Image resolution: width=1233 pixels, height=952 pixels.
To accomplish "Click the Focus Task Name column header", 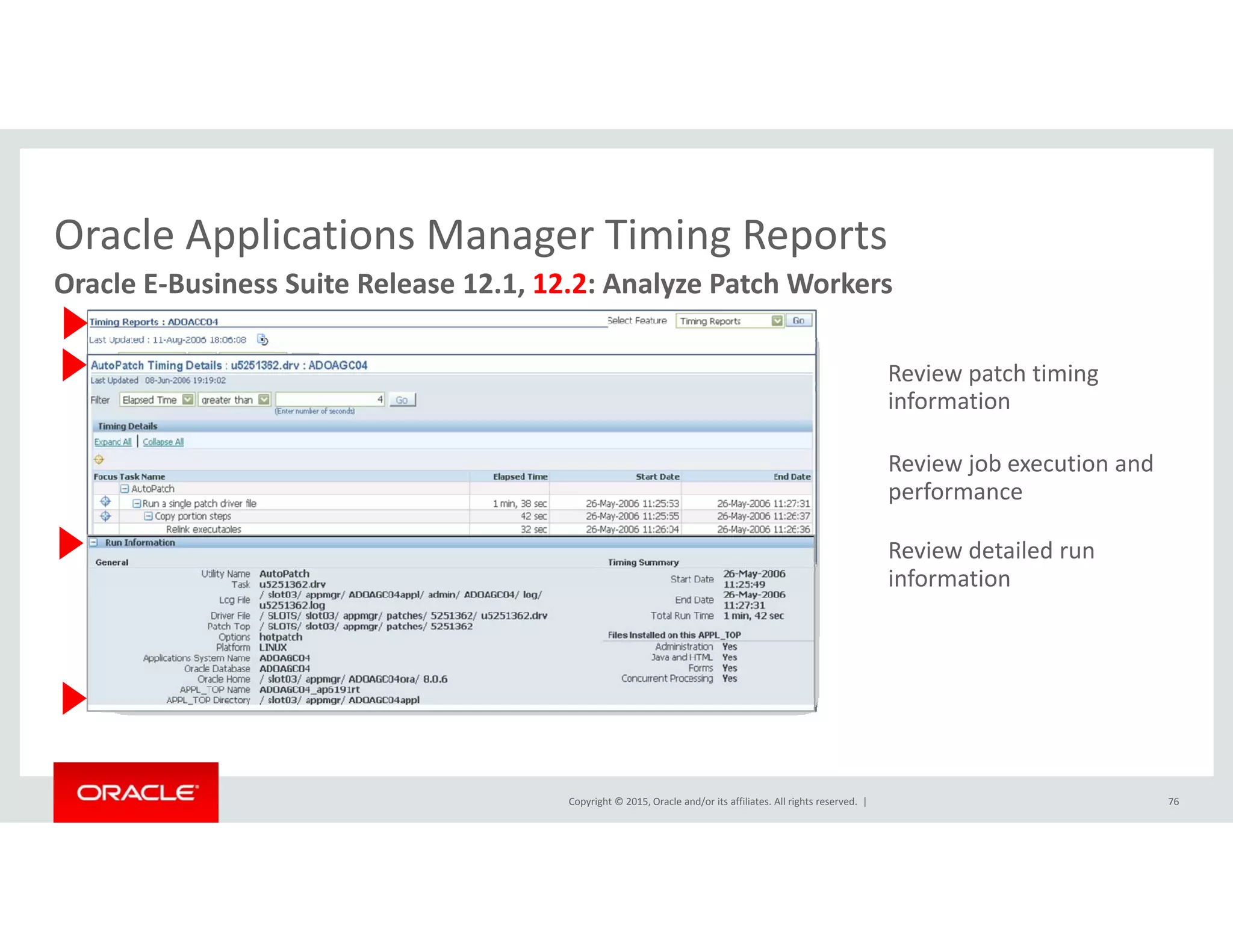I will click(x=129, y=477).
